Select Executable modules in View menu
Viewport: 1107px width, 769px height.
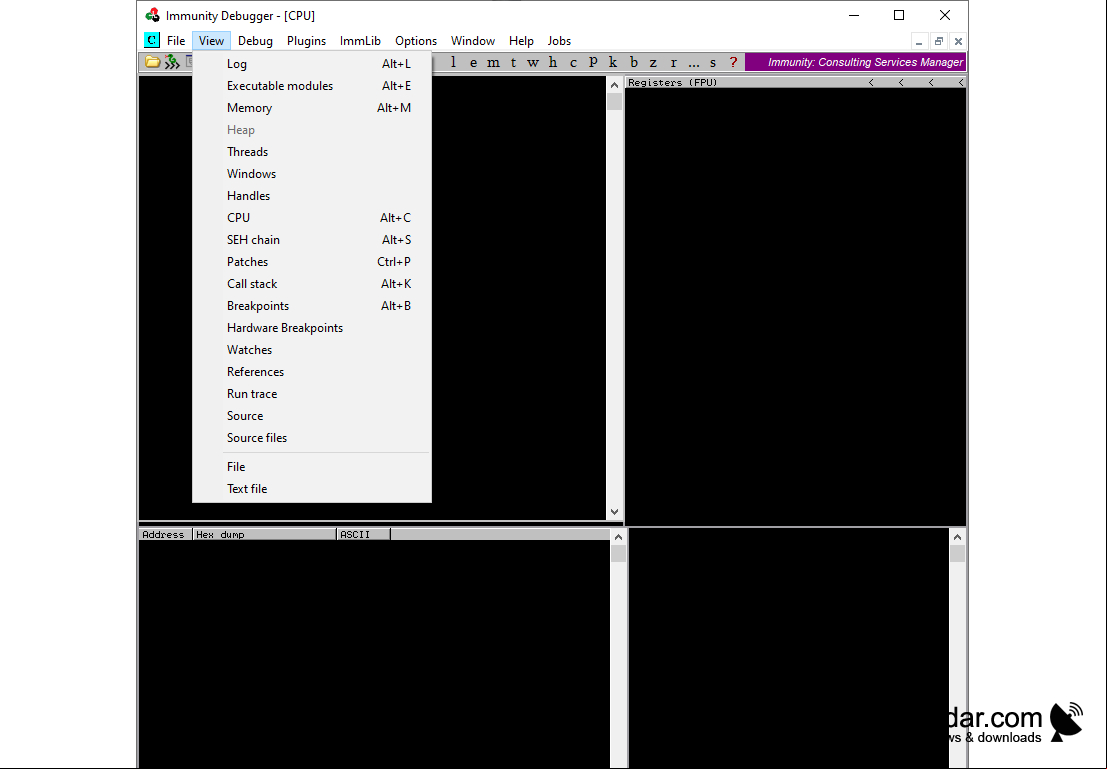point(312,85)
